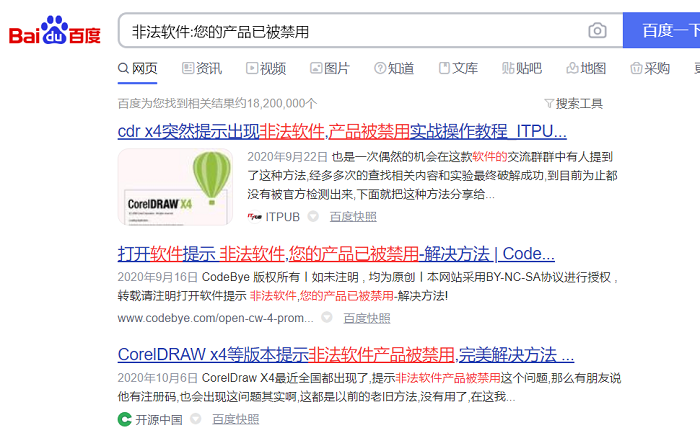Screen dimensions: 700x433
Task: Click the ITPUB source name
Action: point(283,217)
